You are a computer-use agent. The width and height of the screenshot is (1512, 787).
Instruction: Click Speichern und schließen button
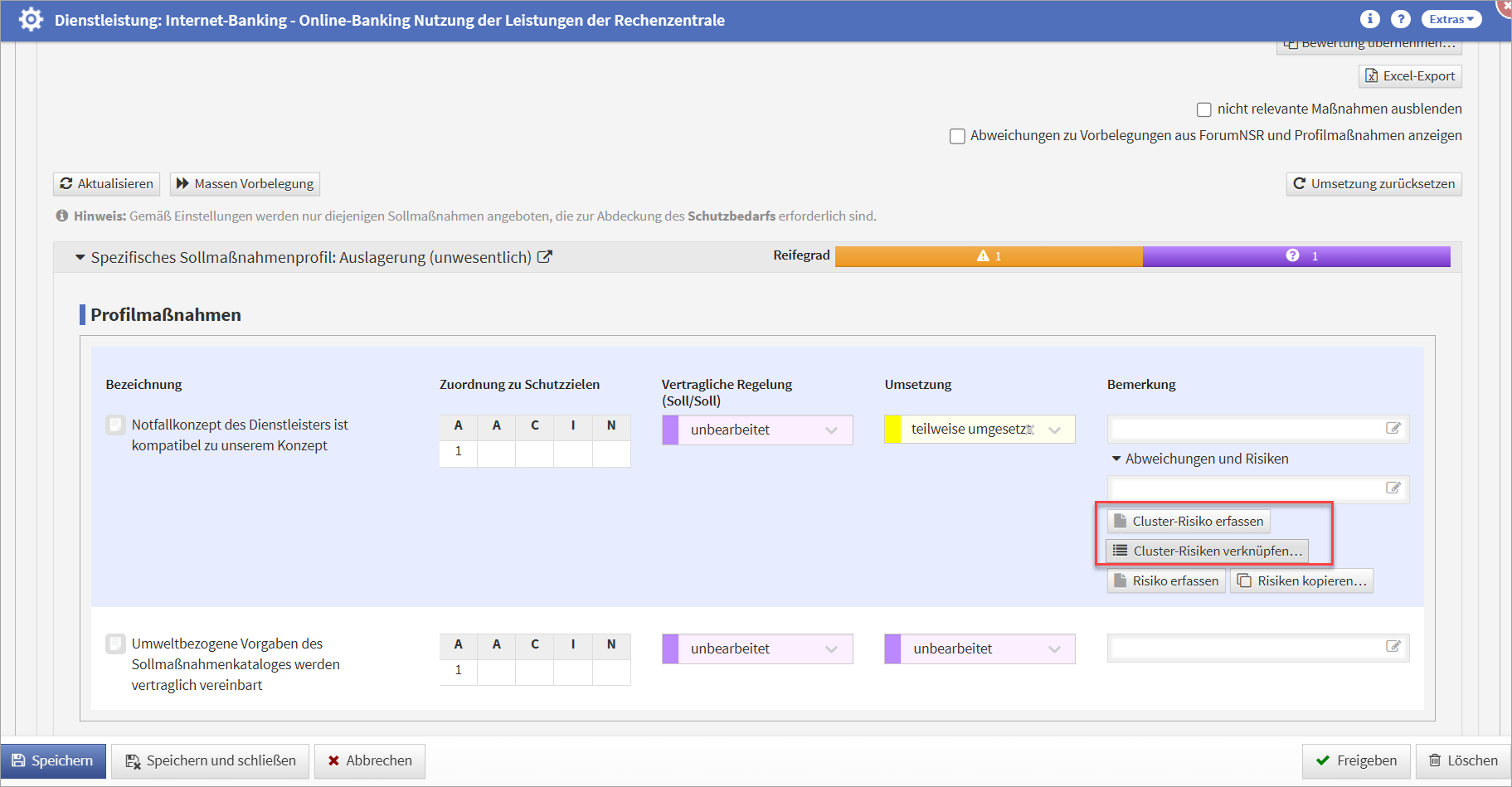[210, 761]
